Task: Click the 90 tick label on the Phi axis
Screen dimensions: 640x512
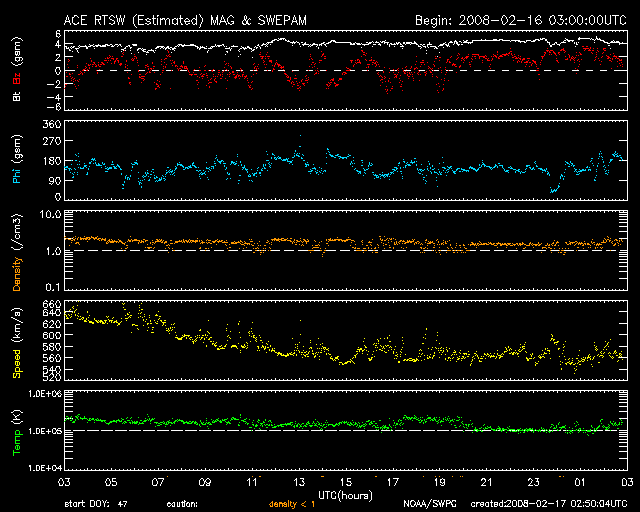Action: click(55, 180)
